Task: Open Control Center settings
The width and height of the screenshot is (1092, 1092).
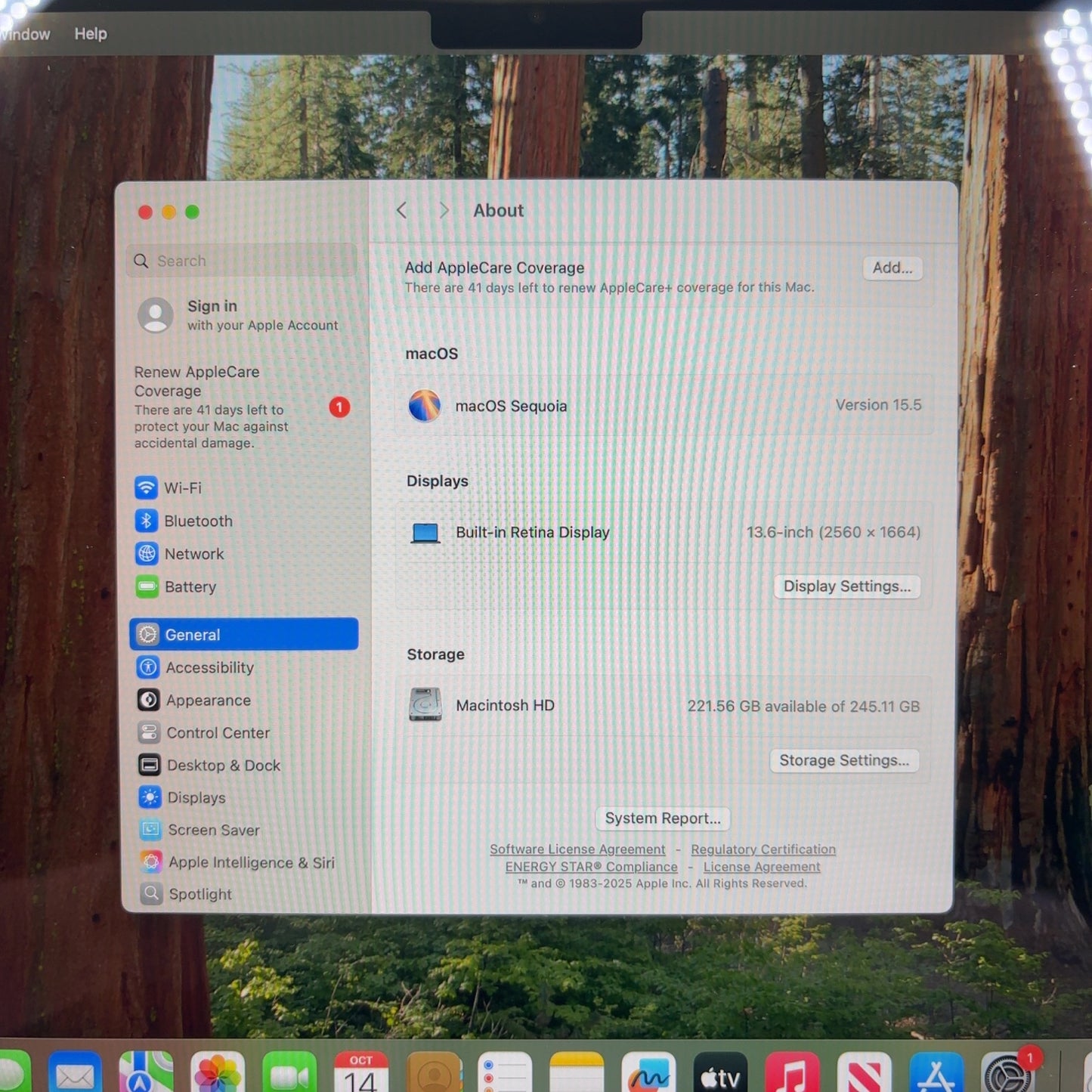Action: [x=217, y=733]
